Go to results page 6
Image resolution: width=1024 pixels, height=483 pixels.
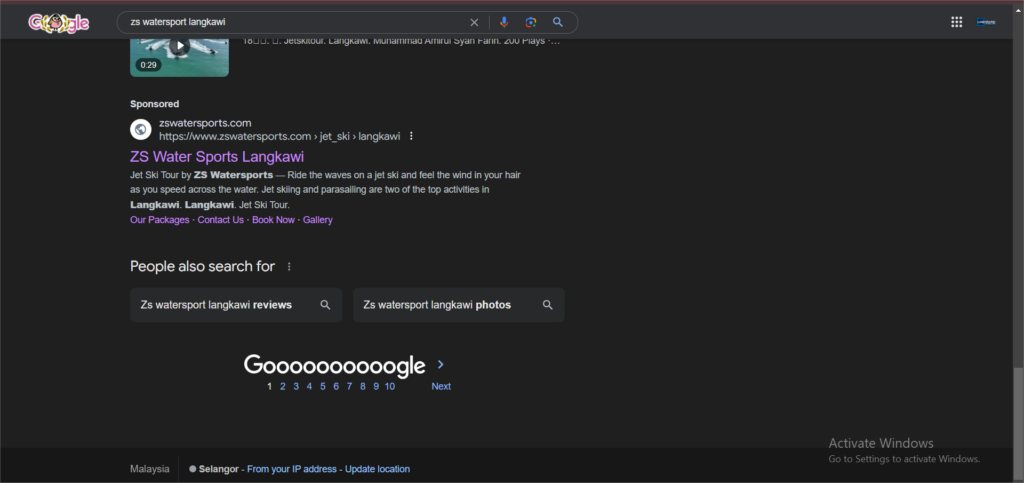336,386
